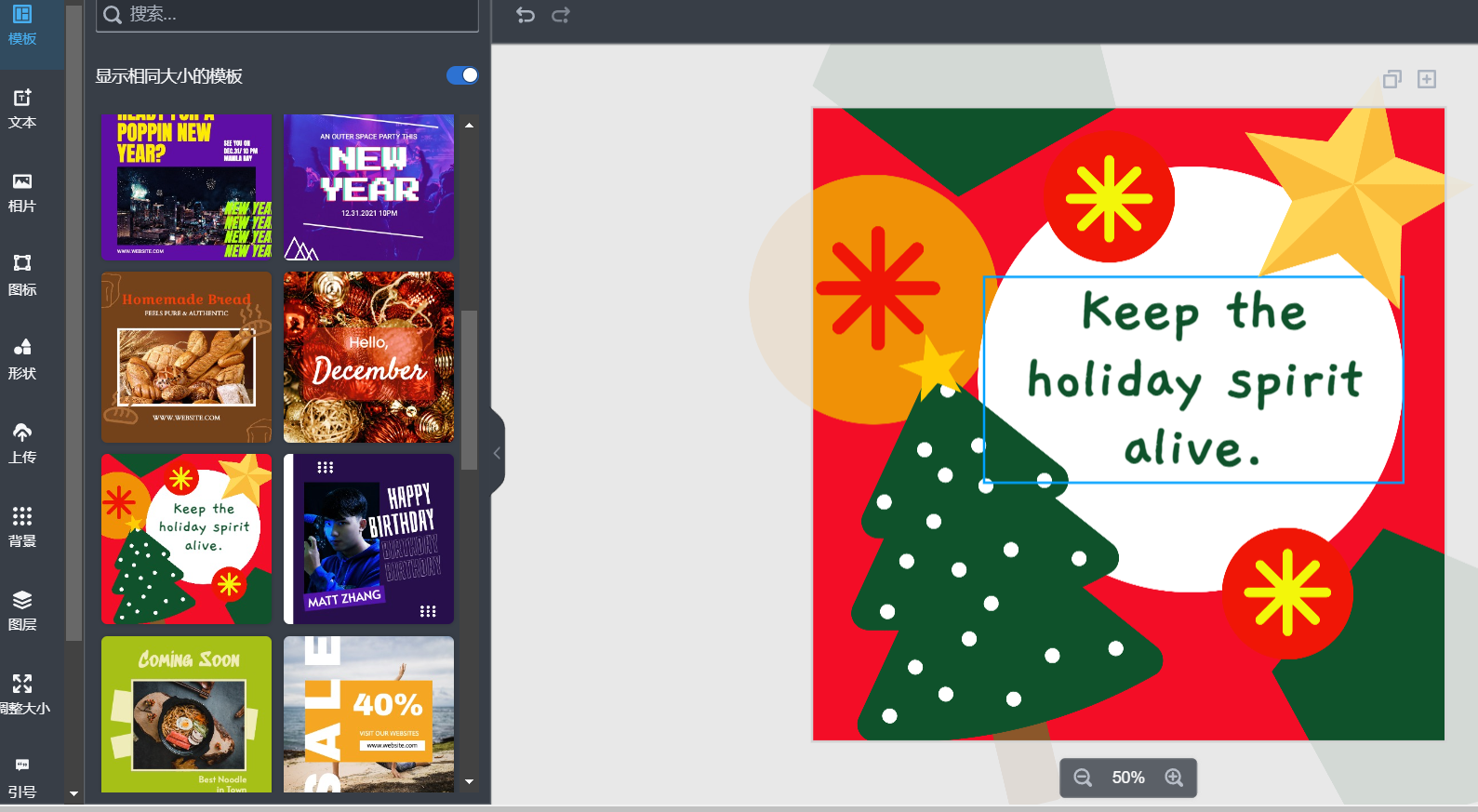Click the redo arrow

(x=561, y=15)
